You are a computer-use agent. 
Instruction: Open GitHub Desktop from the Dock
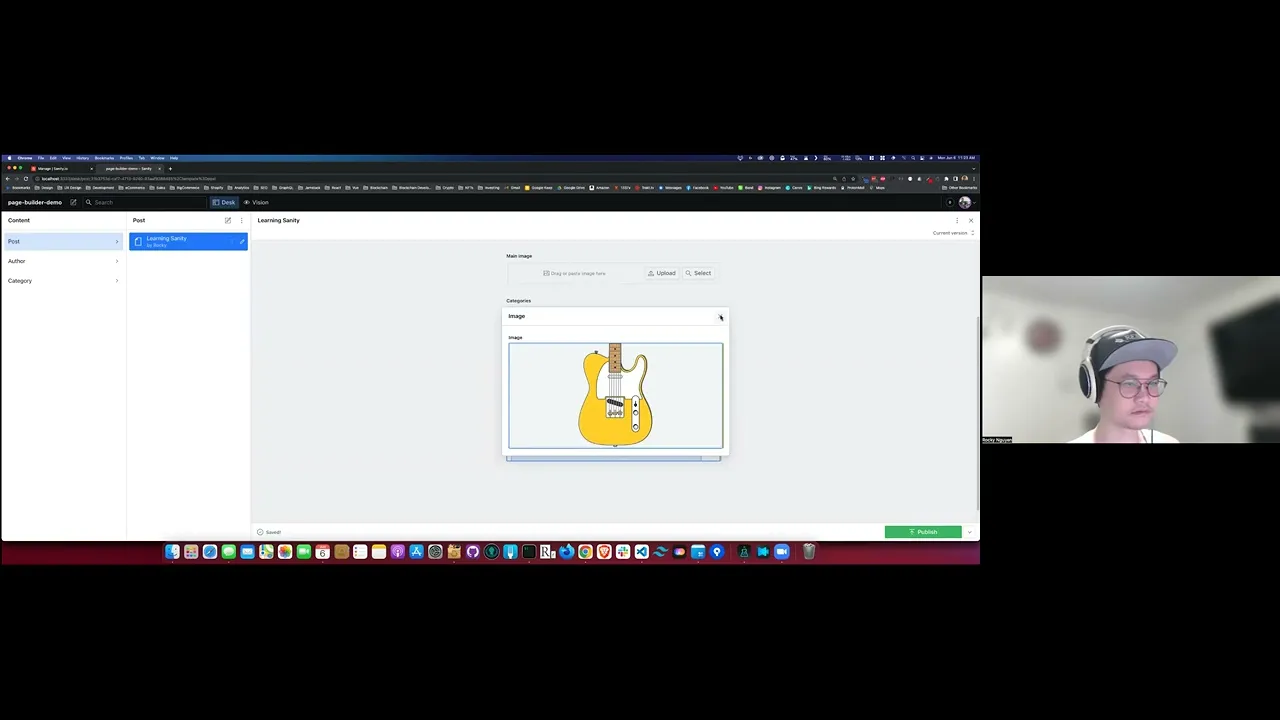point(472,551)
